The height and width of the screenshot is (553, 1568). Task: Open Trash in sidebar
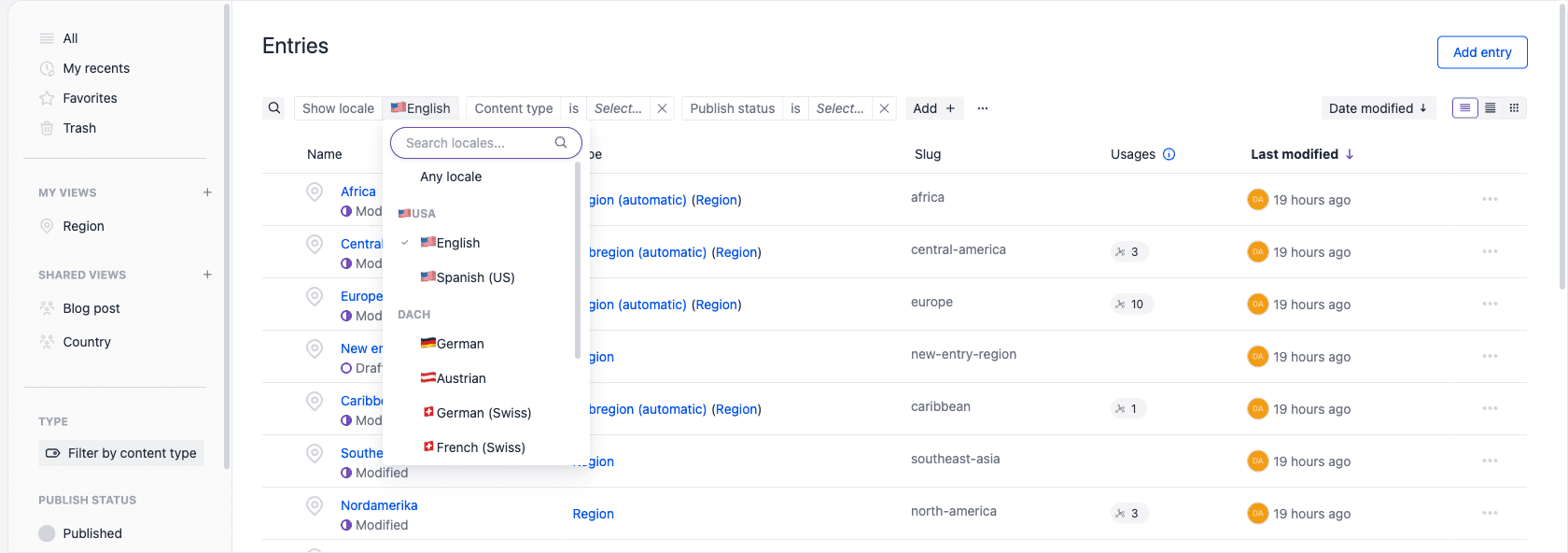click(79, 128)
